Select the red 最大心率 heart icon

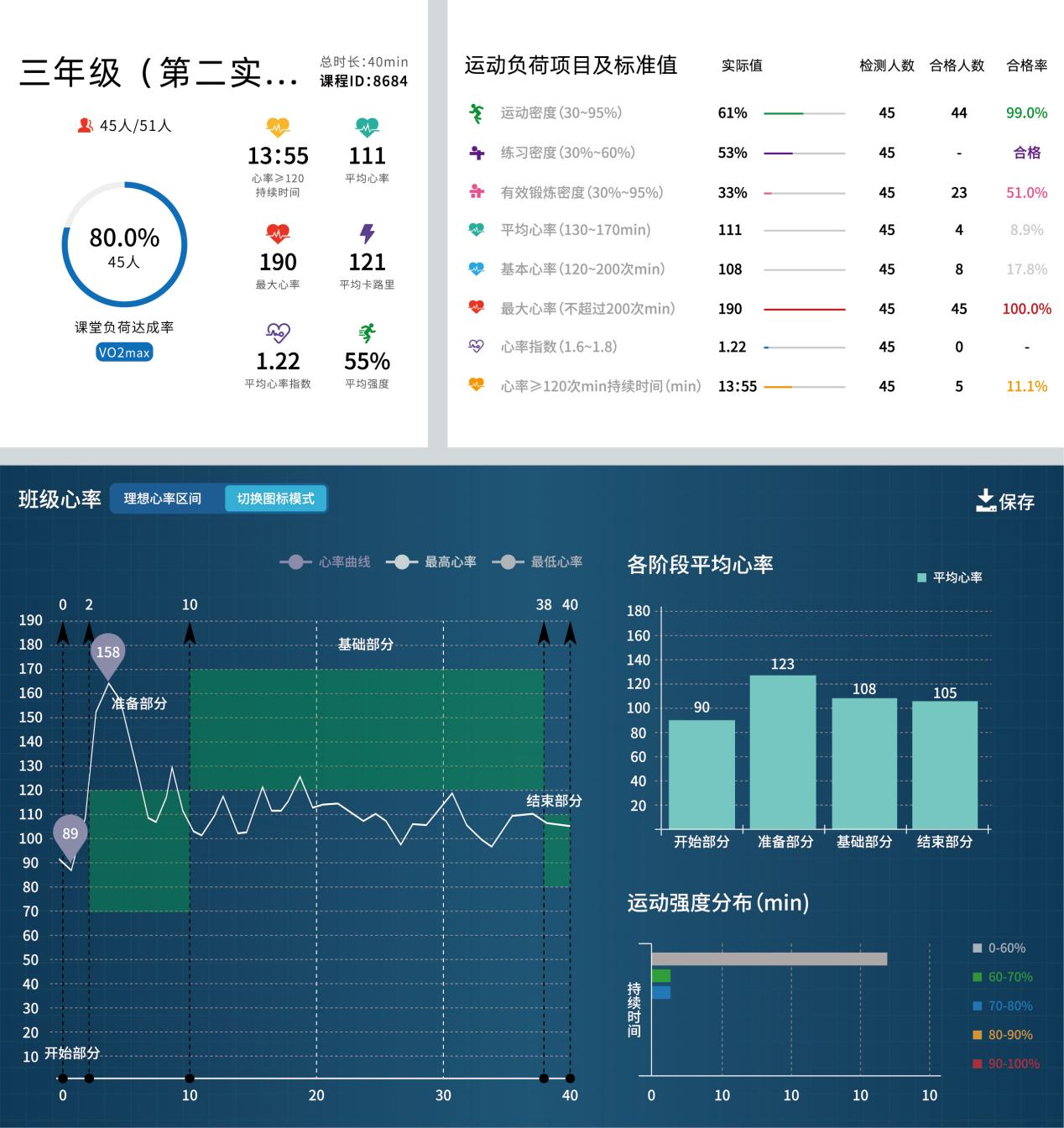(x=475, y=308)
